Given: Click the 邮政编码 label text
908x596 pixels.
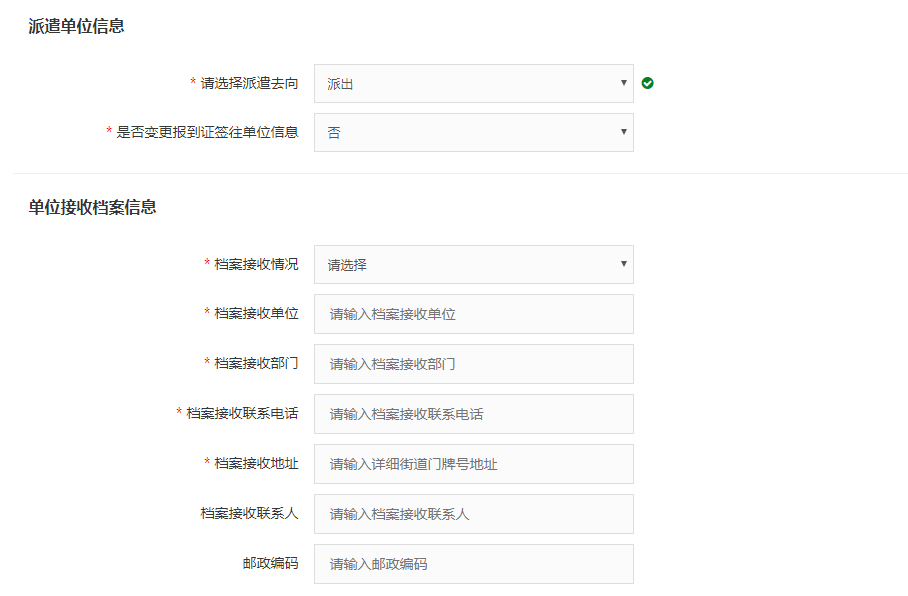Looking at the screenshot, I should pyautogui.click(x=270, y=563).
